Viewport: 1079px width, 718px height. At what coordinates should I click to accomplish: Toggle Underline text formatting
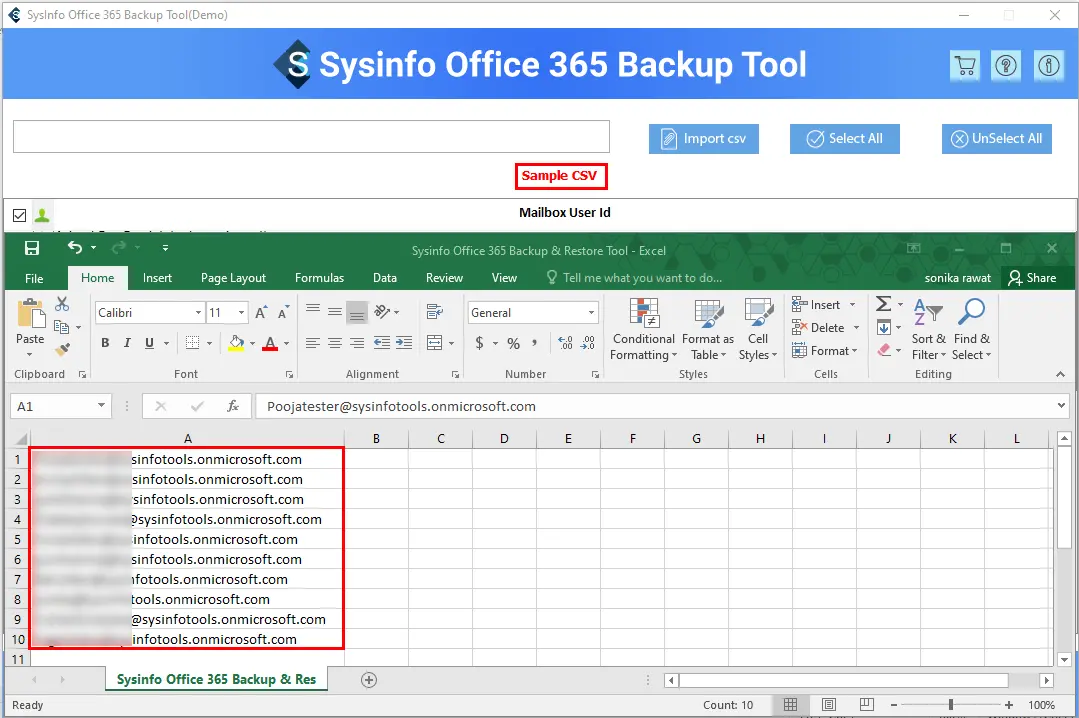[149, 343]
